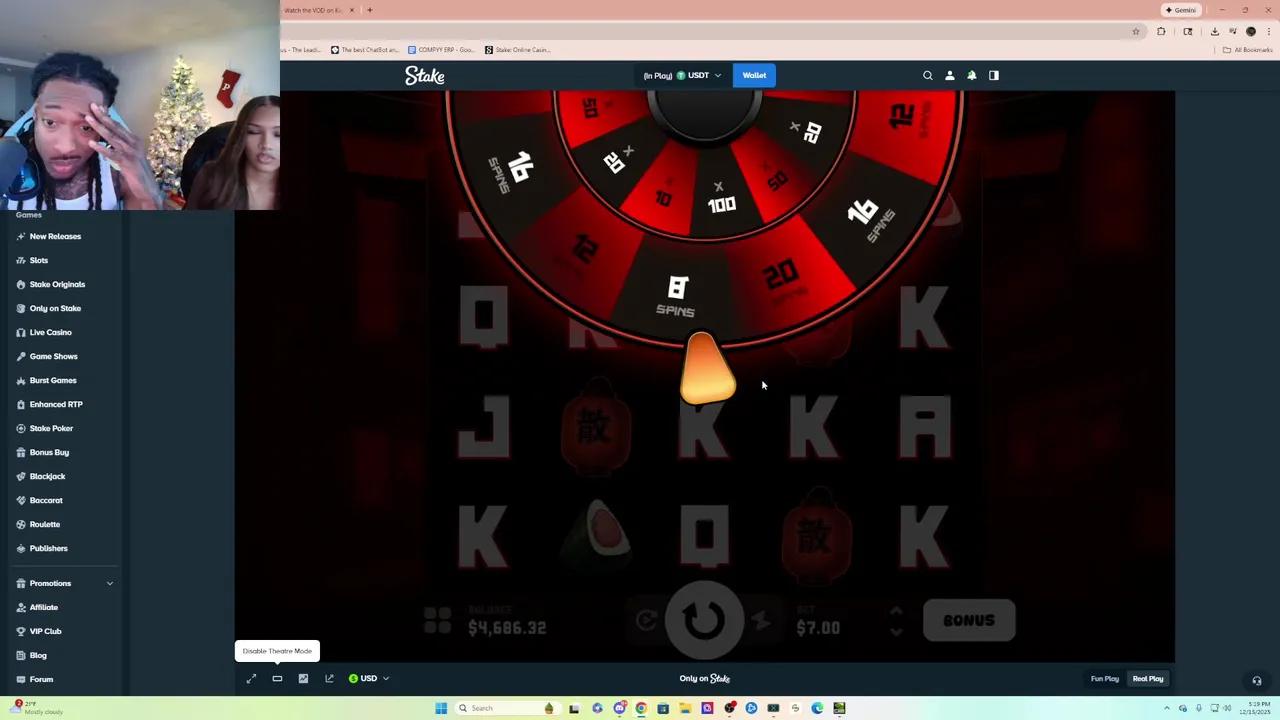The height and width of the screenshot is (720, 1280).
Task: Open Chrome three-dot menu
Action: pyautogui.click(x=1268, y=31)
